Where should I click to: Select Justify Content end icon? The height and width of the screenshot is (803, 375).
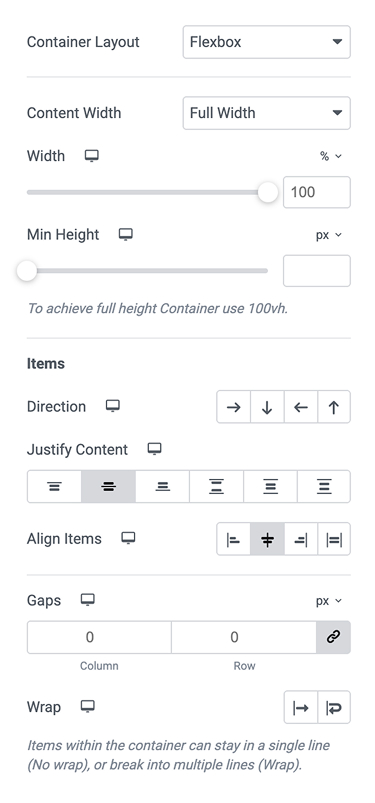[162, 487]
